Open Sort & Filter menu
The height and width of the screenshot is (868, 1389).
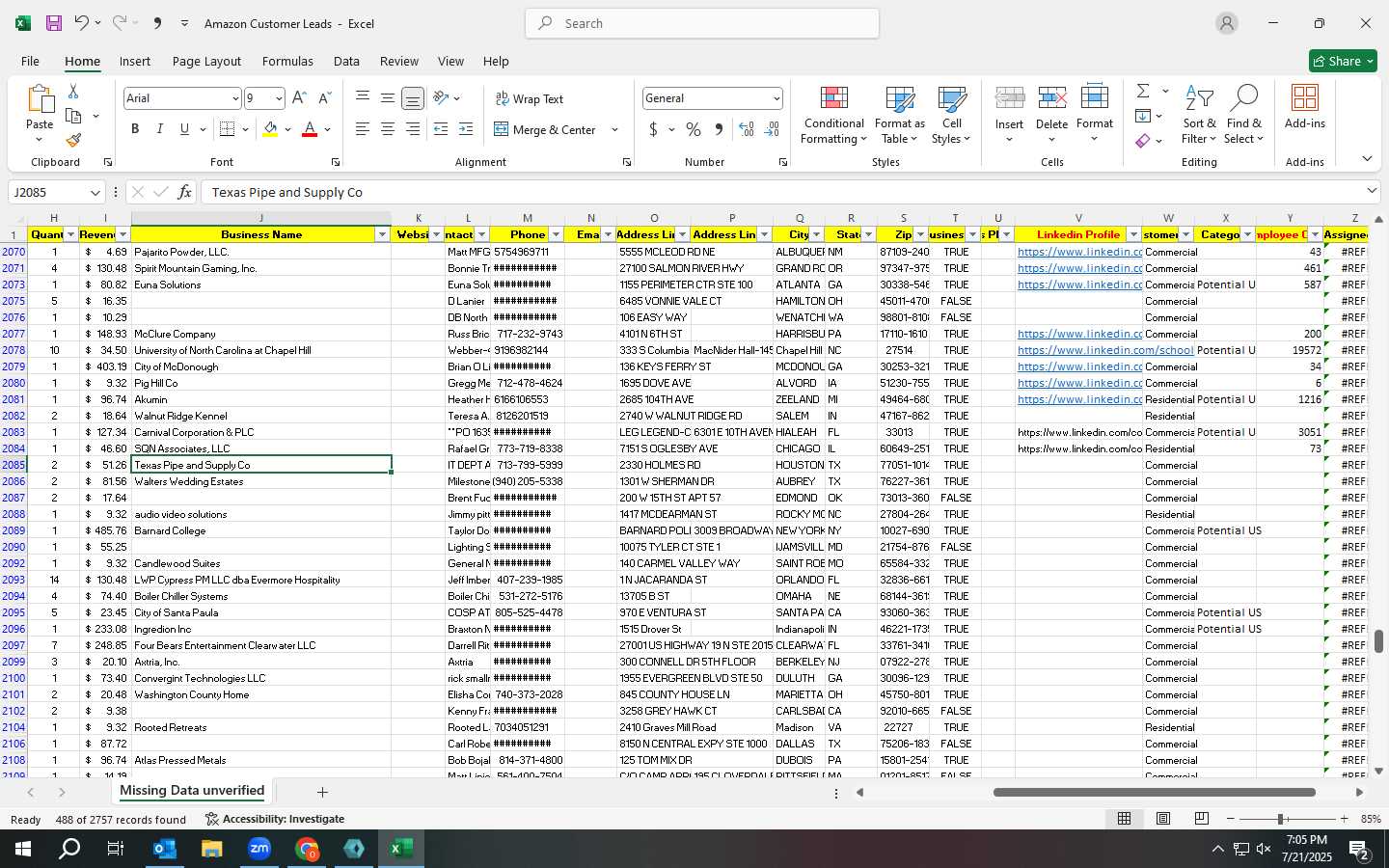point(1199,116)
